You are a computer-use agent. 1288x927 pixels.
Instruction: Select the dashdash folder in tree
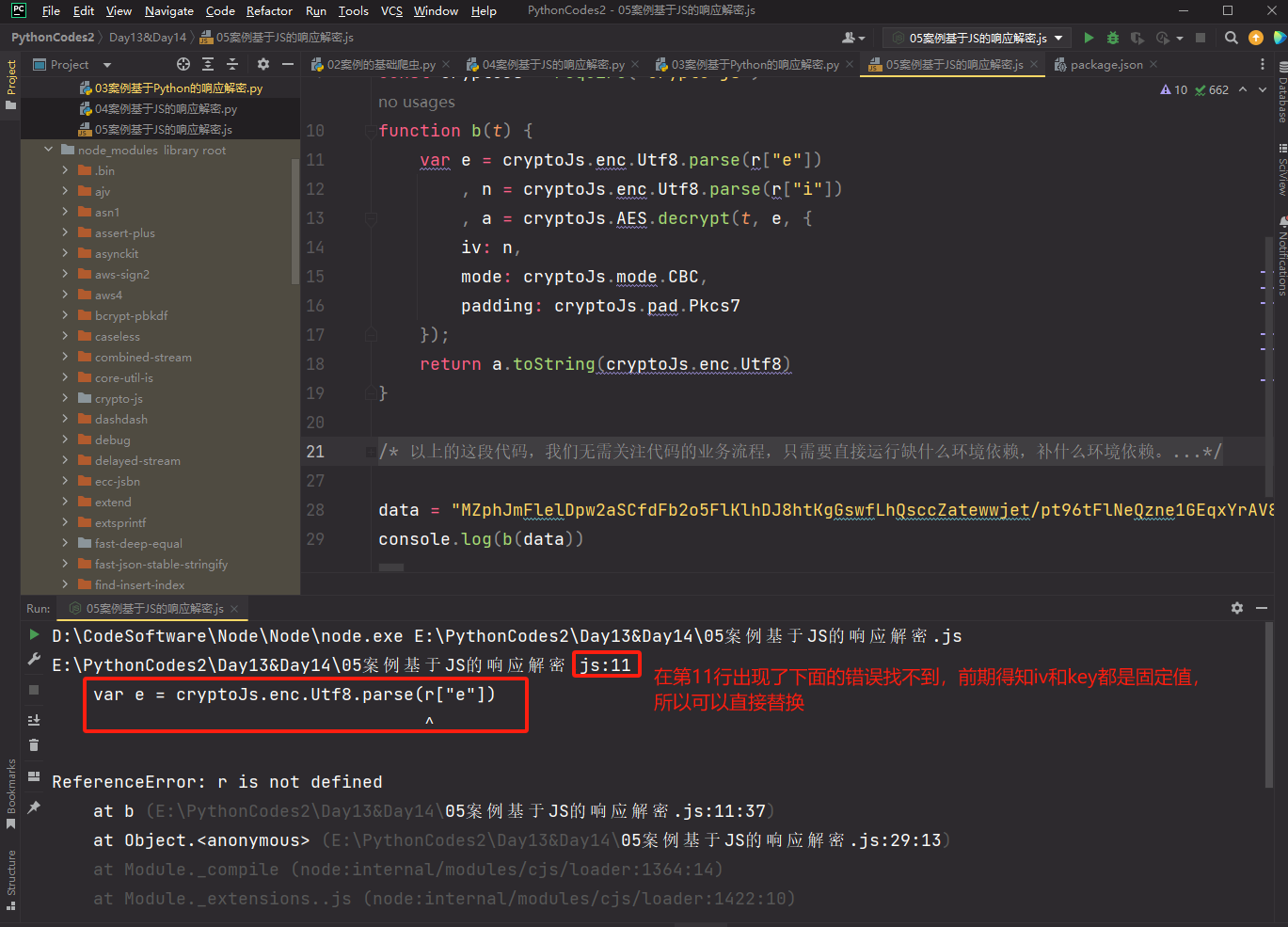pyautogui.click(x=121, y=419)
